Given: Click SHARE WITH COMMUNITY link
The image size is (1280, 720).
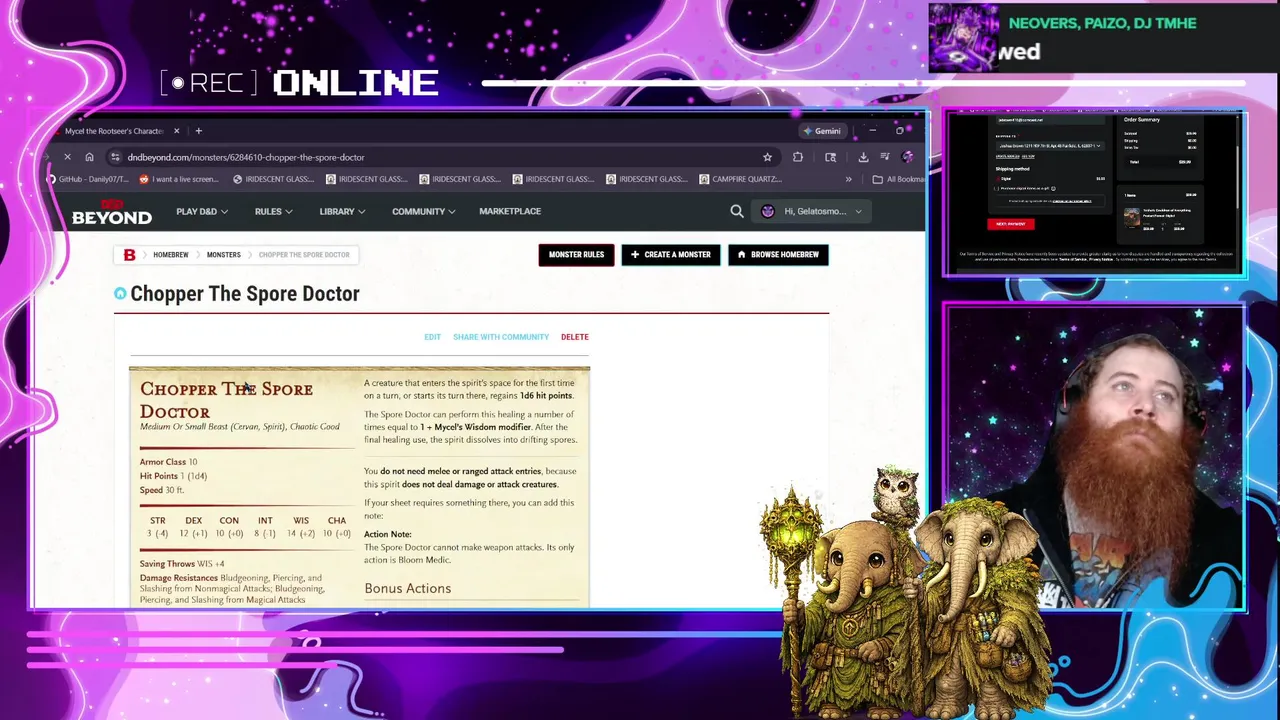Looking at the screenshot, I should click(501, 337).
